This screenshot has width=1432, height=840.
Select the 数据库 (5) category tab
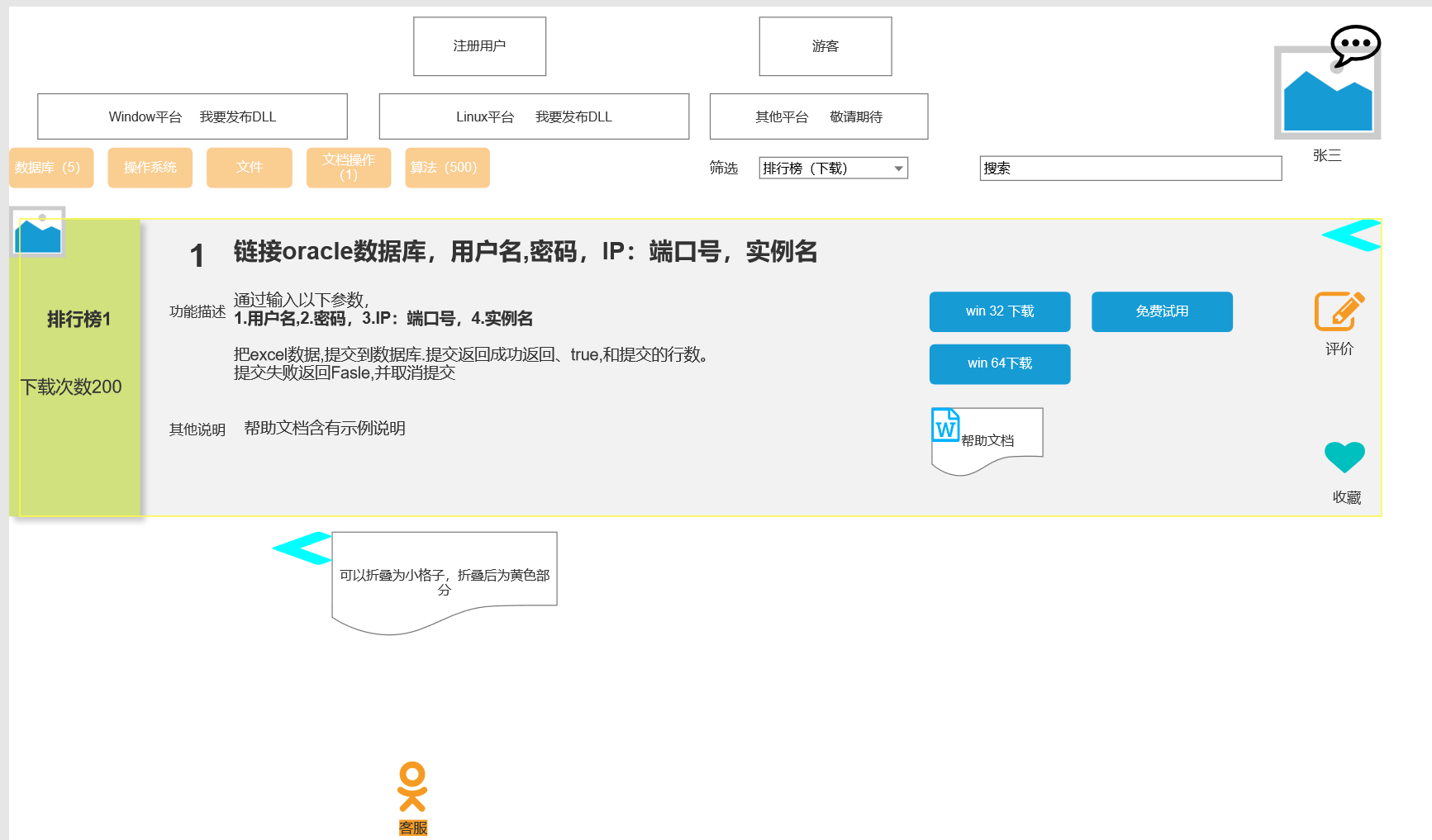pos(51,168)
